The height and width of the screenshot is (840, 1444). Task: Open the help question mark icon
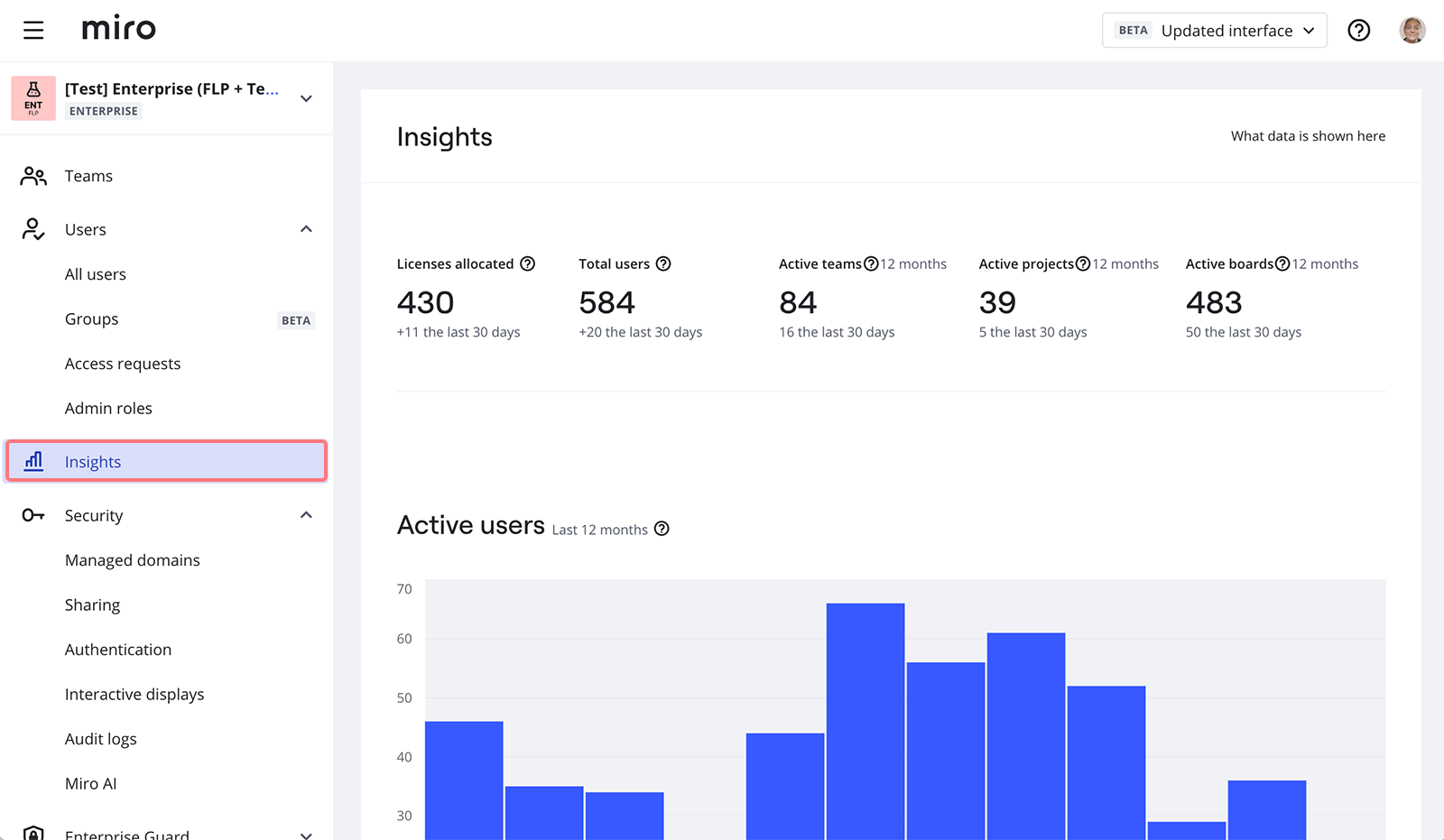[x=1358, y=31]
